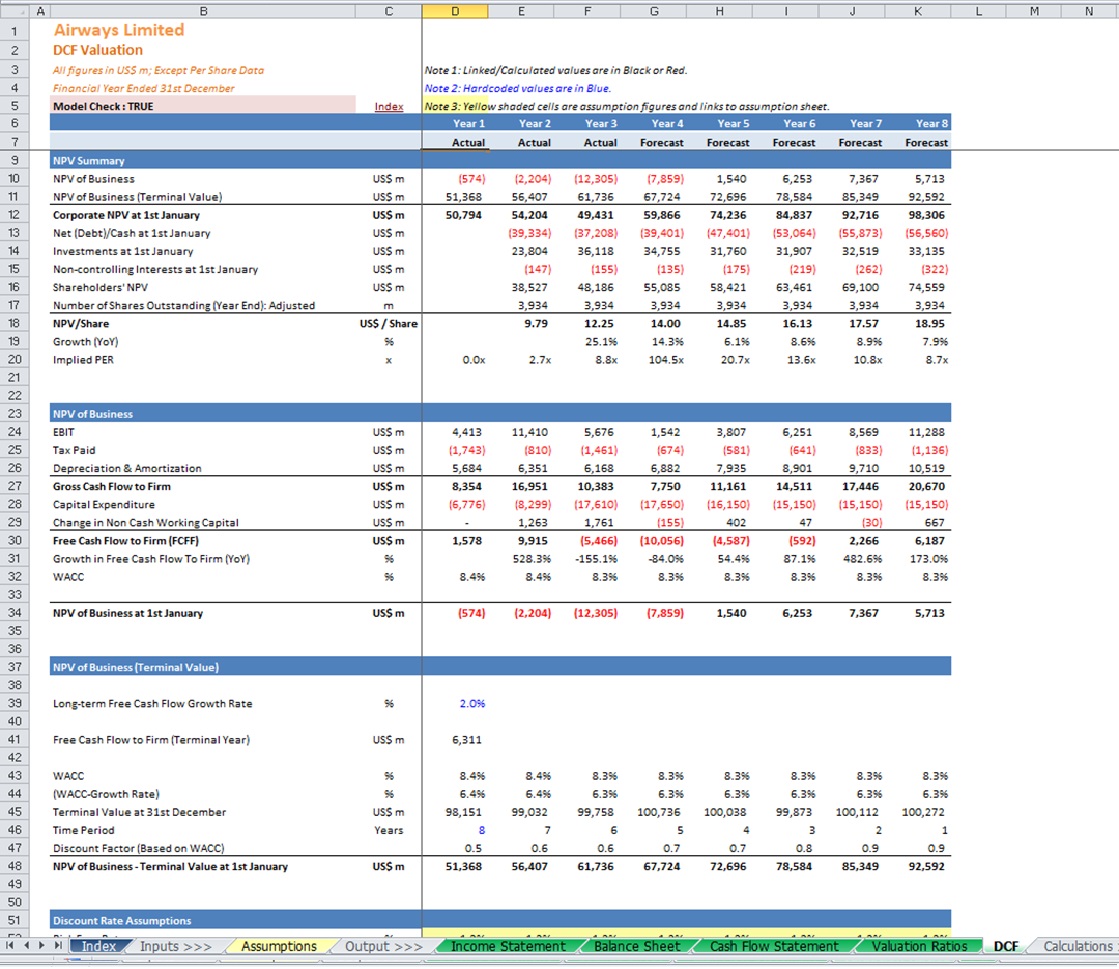
Task: Click the Free Cash Flow terminal year 6,311
Action: coord(455,739)
